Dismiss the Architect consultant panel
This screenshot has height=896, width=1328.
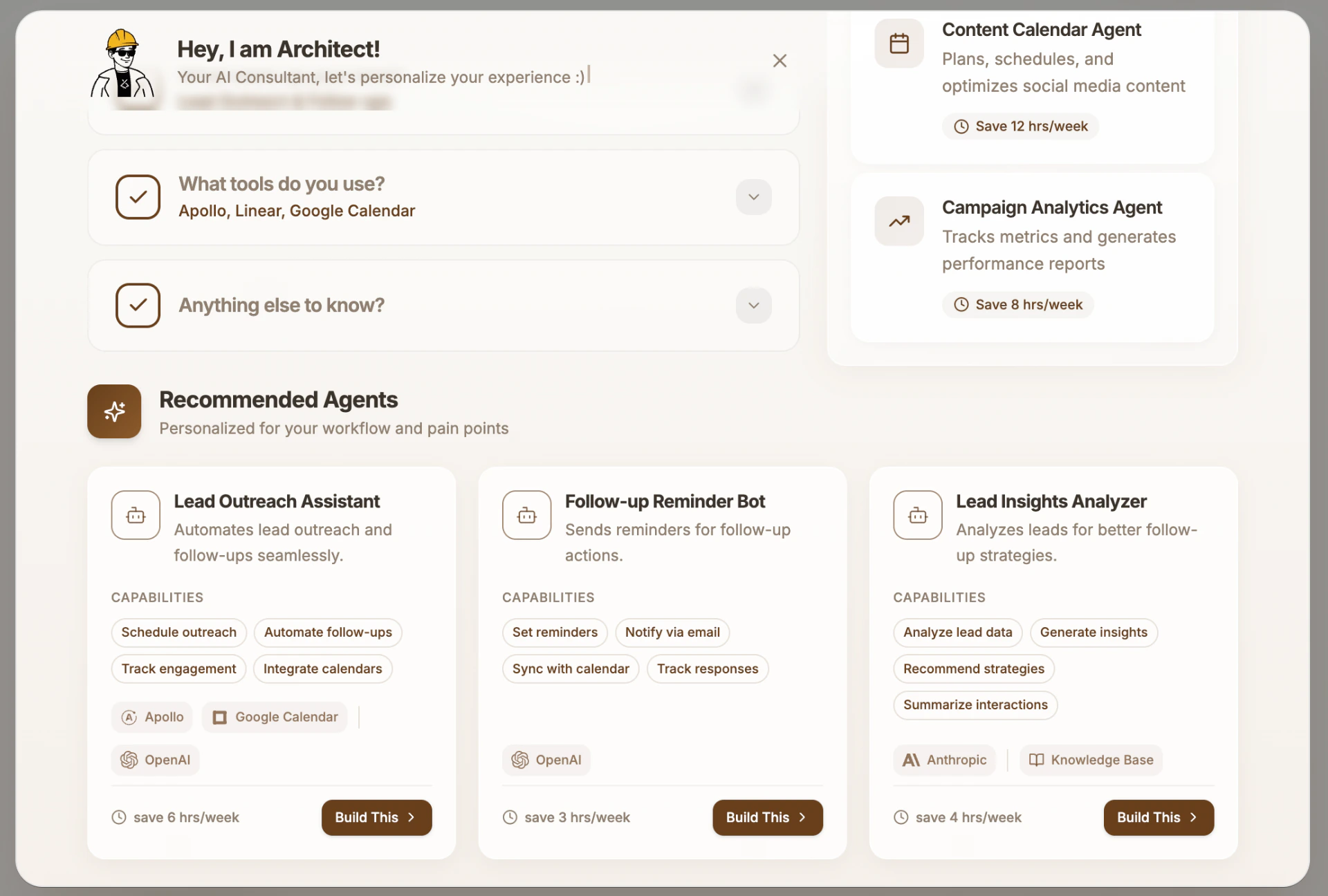click(780, 60)
